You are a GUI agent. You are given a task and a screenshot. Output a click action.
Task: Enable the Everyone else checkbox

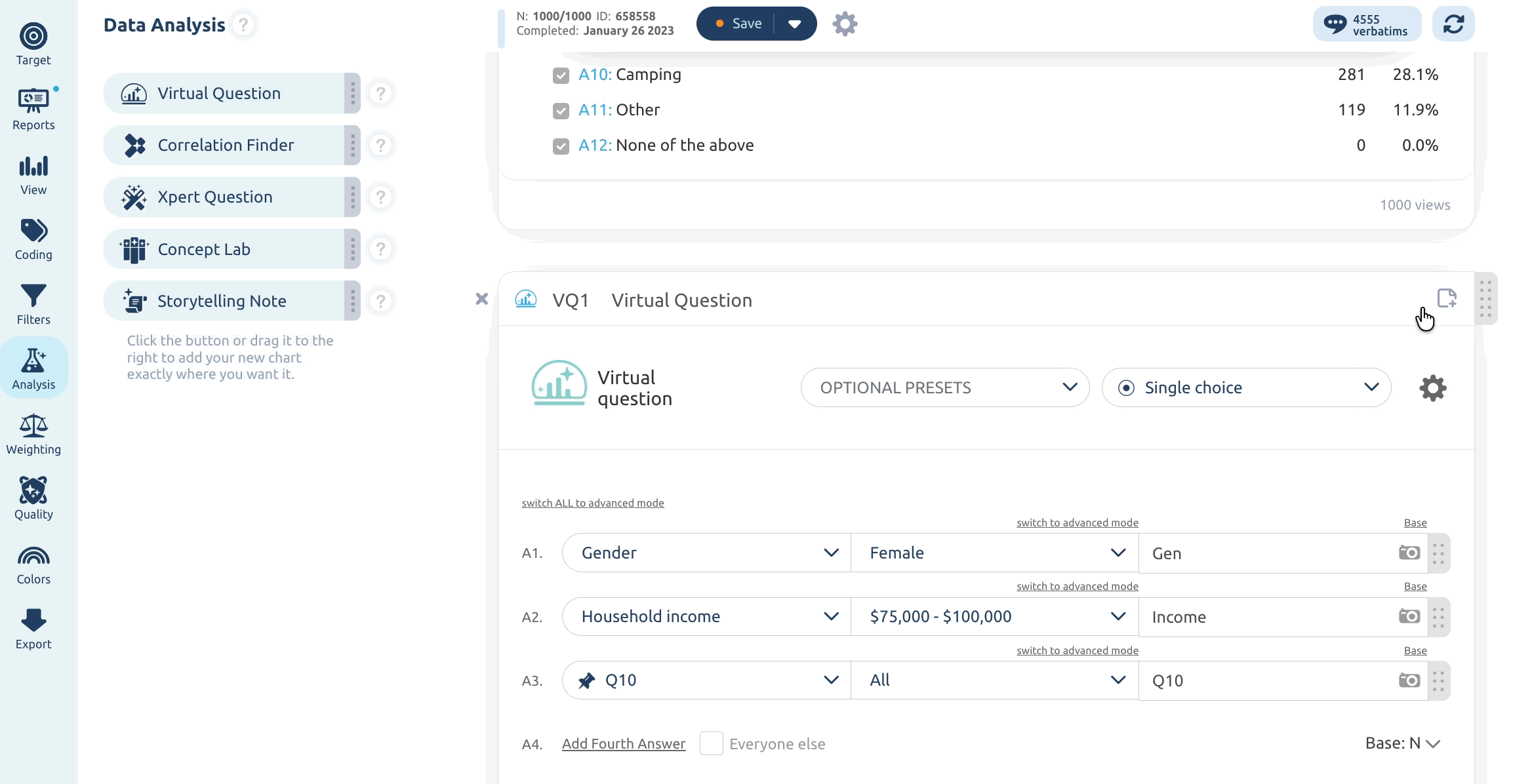pos(711,743)
